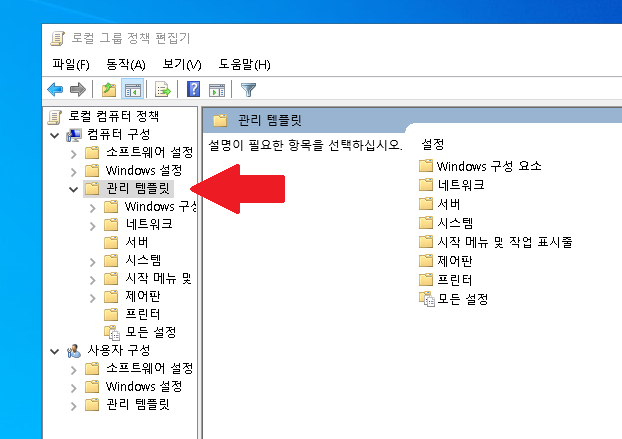Toggle the Show/Hide Action Pane icon

217,90
